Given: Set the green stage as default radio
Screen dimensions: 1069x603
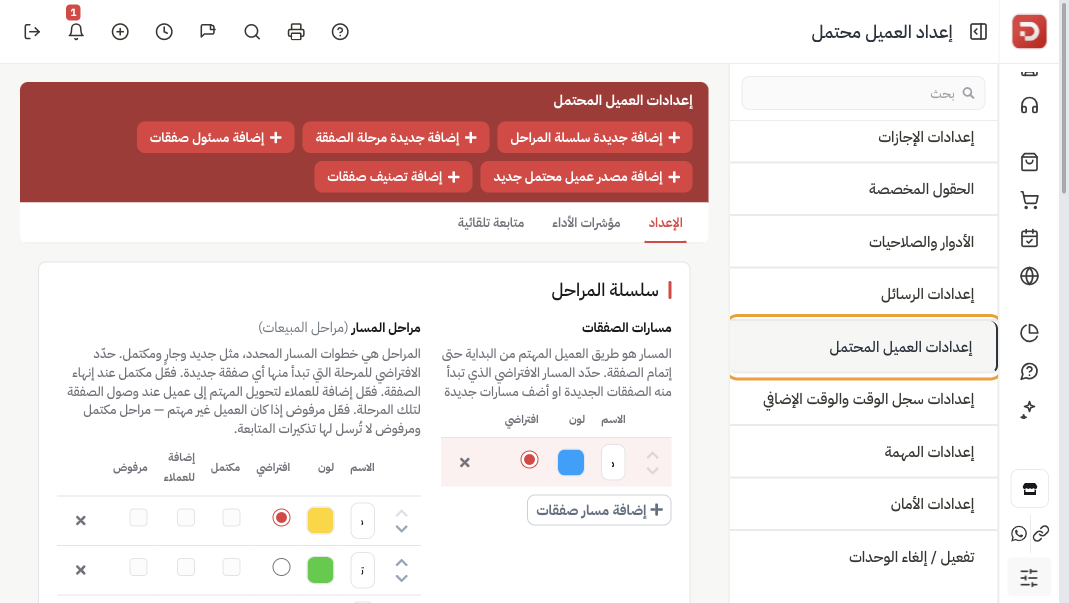Looking at the screenshot, I should click(281, 568).
